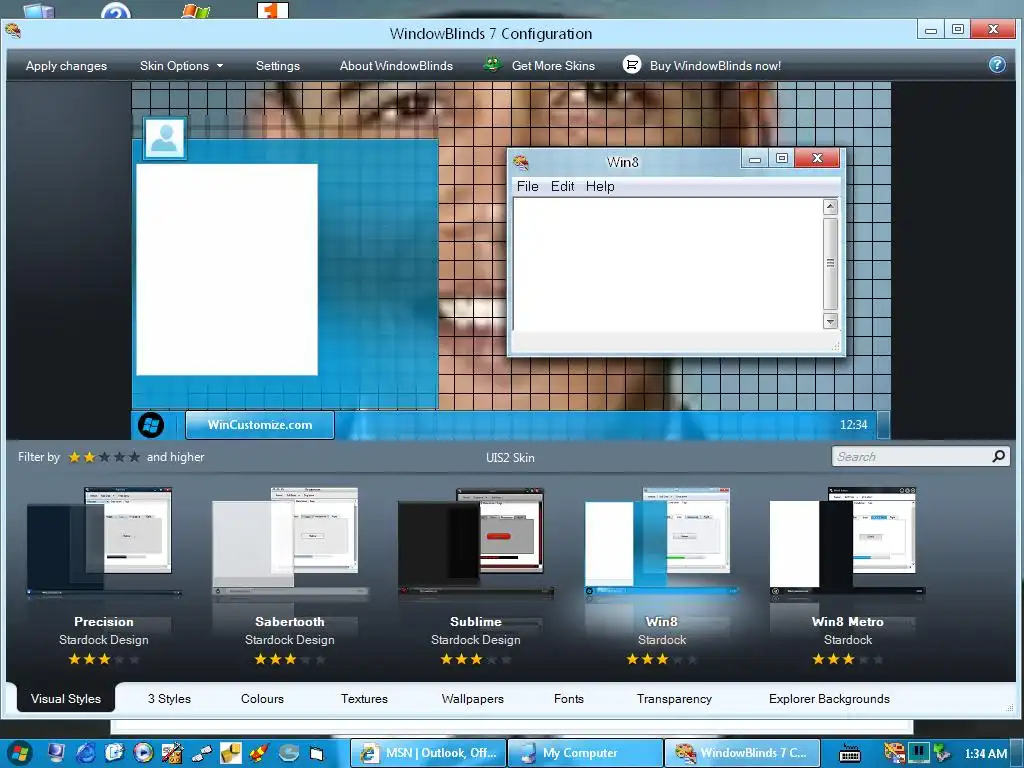The image size is (1024, 768).
Task: Click the shopping cart buy icon
Action: (632, 64)
